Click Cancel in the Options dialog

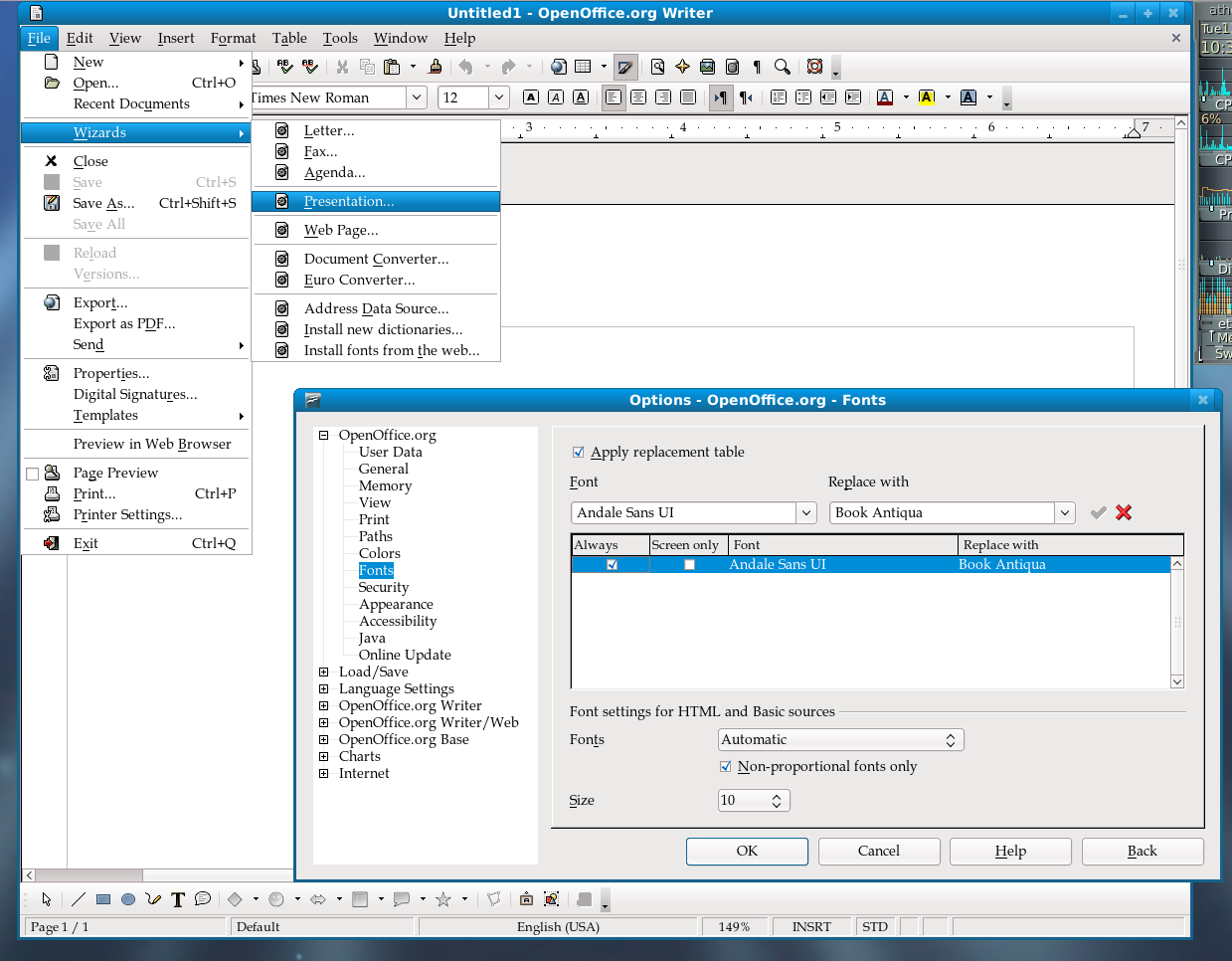(x=878, y=851)
